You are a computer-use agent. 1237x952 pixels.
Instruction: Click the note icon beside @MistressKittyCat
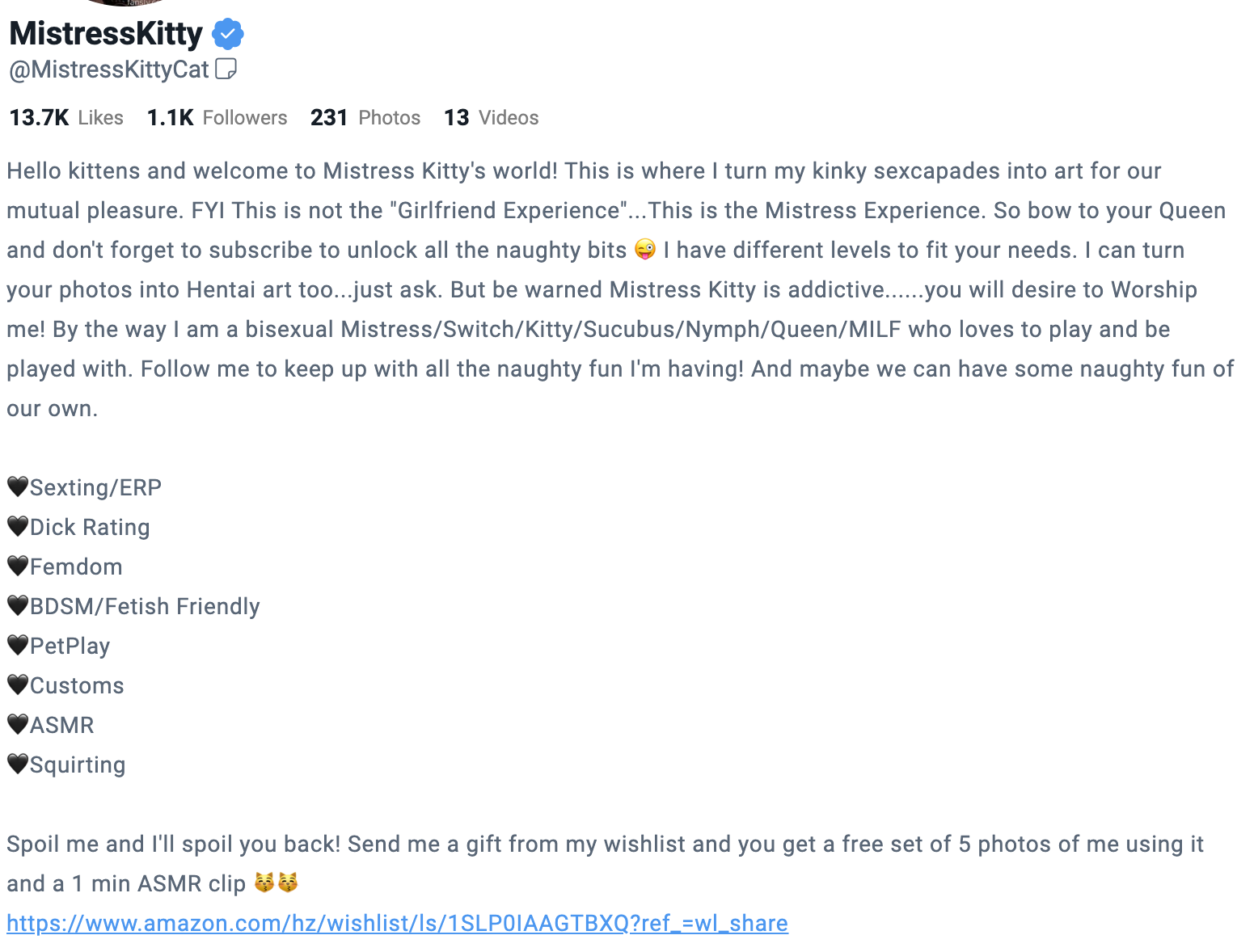pos(226,70)
